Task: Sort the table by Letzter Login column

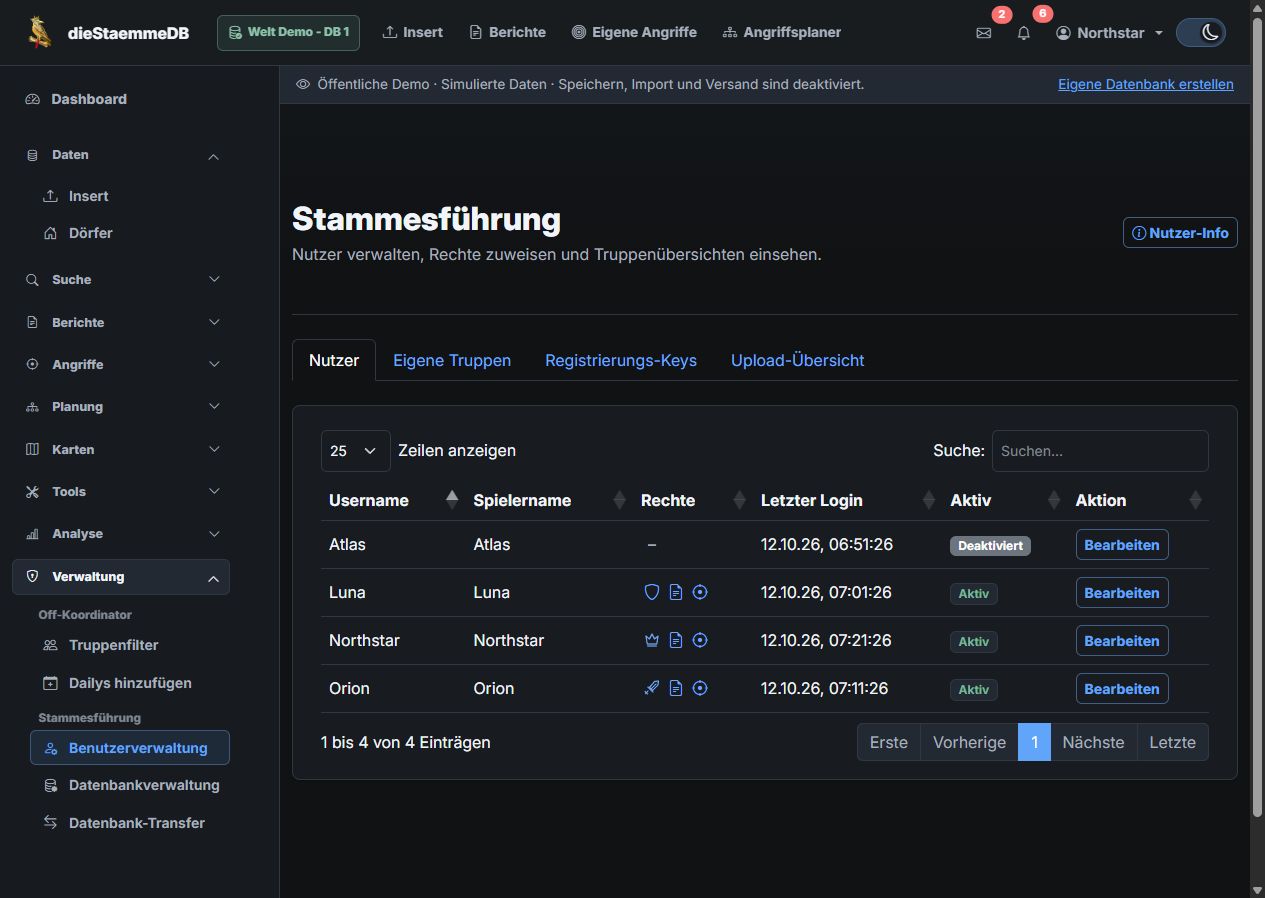Action: [x=846, y=500]
